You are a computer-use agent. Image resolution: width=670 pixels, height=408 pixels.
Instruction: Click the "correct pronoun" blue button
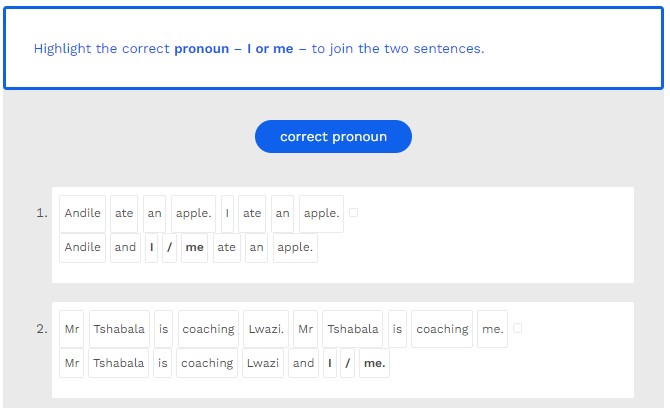click(x=333, y=137)
